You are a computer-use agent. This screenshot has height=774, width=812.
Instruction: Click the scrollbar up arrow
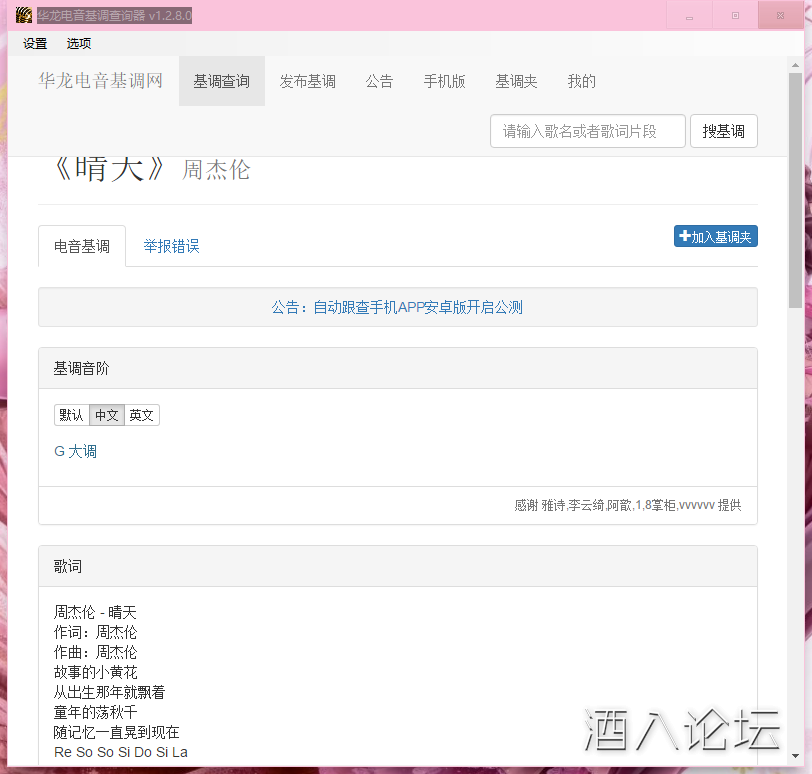pos(795,65)
